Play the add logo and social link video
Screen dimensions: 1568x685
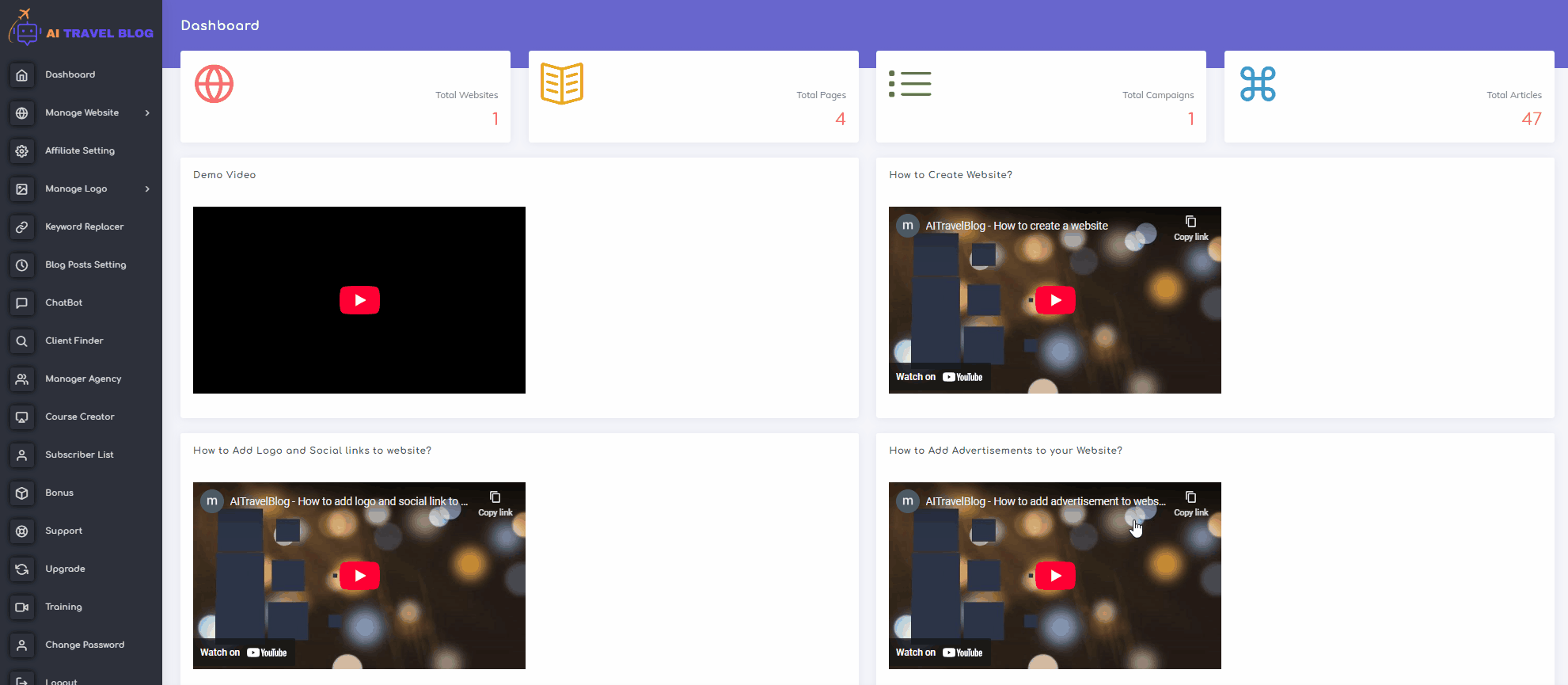pyautogui.click(x=359, y=576)
